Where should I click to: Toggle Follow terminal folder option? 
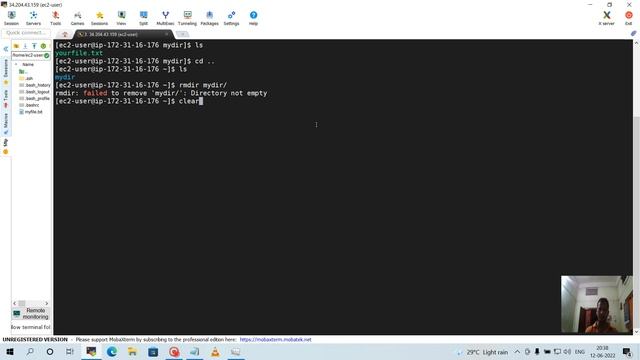point(31,327)
